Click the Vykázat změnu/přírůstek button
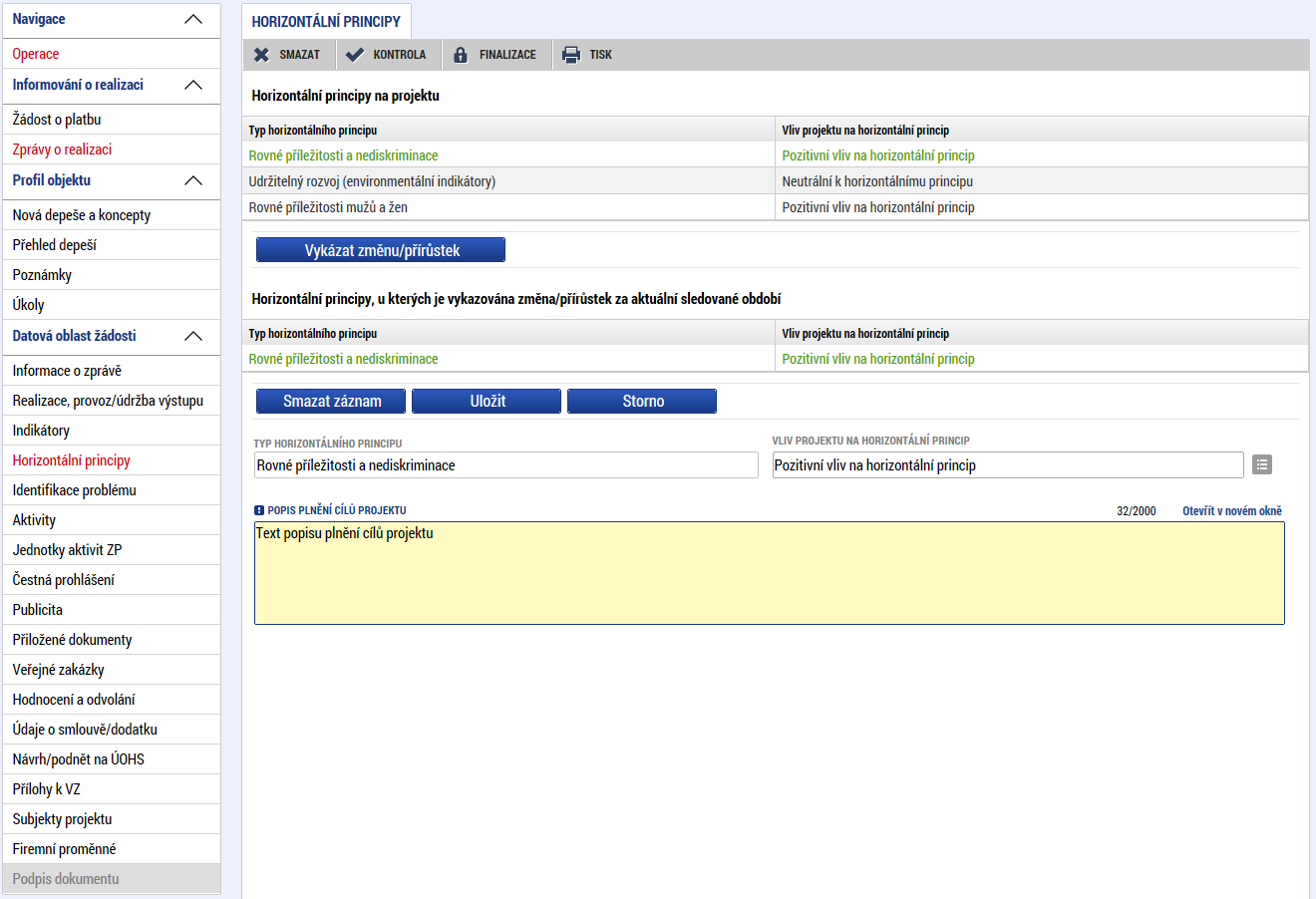The width and height of the screenshot is (1316, 899). tap(381, 250)
